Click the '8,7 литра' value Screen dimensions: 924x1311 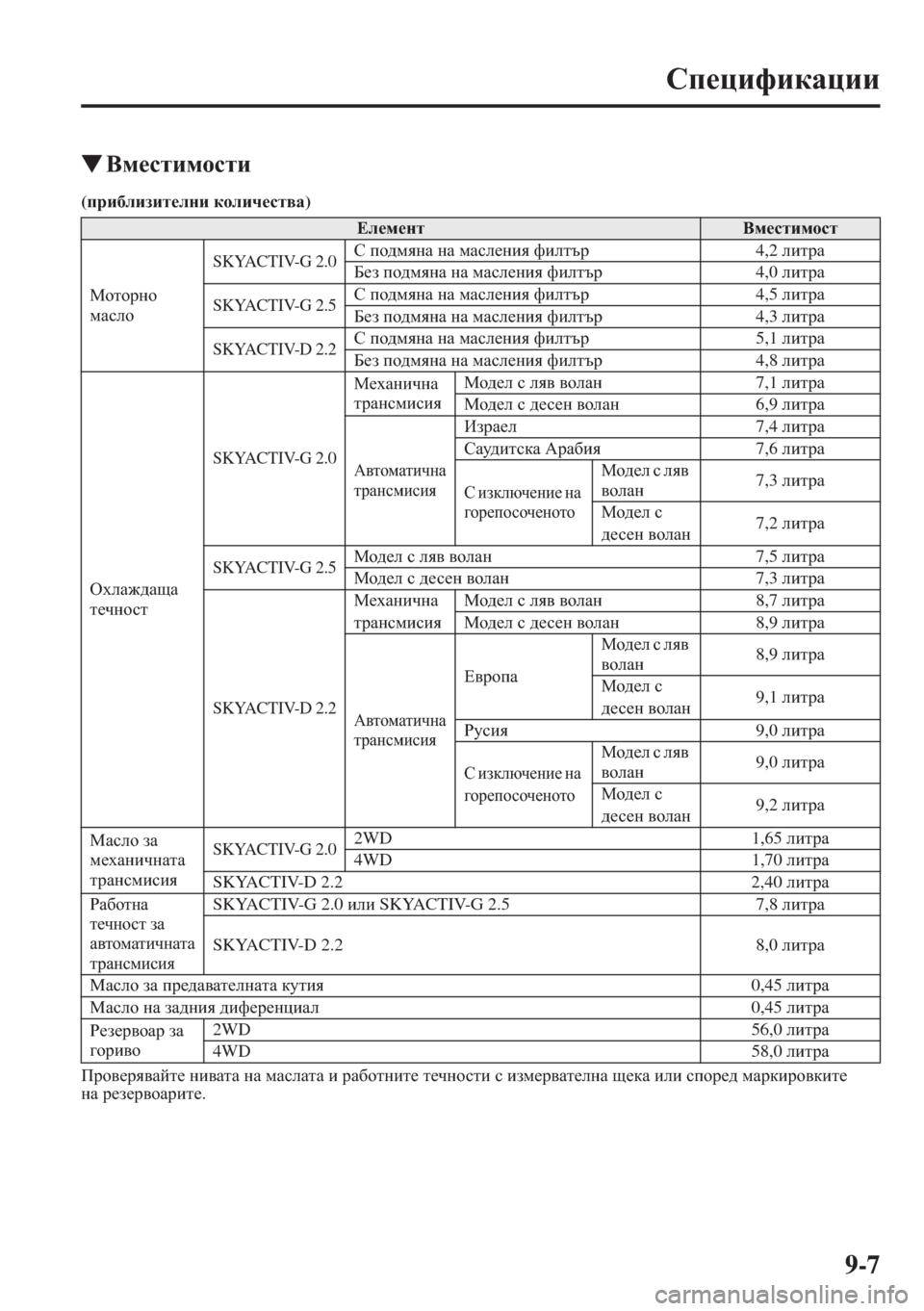pyautogui.click(x=789, y=602)
